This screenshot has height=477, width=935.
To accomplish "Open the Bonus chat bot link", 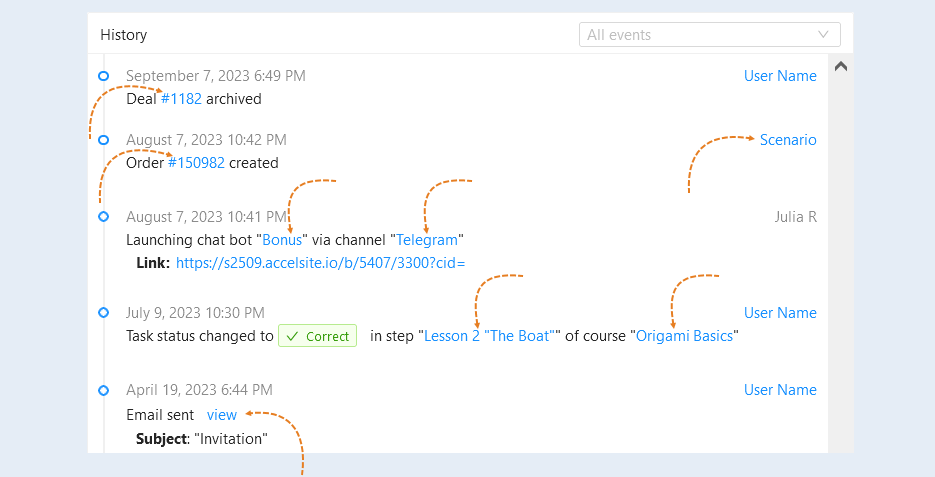I will pyautogui.click(x=282, y=240).
